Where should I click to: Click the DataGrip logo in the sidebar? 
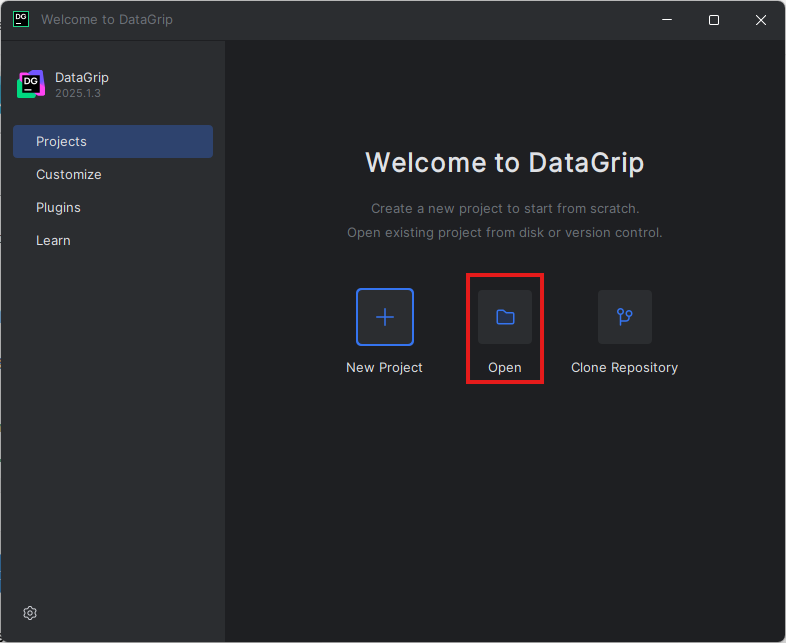tap(31, 85)
